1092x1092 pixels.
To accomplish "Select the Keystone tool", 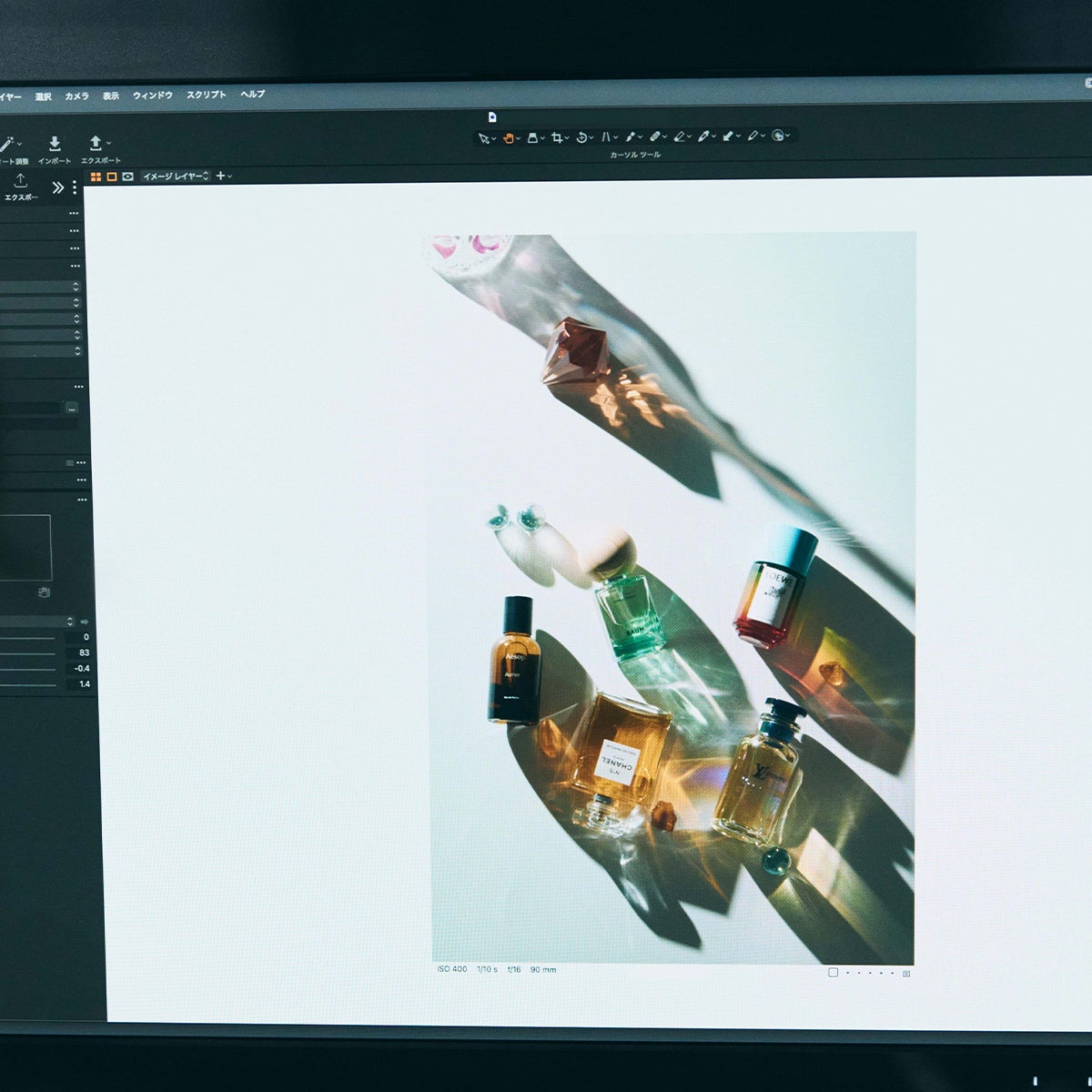I will point(606,136).
